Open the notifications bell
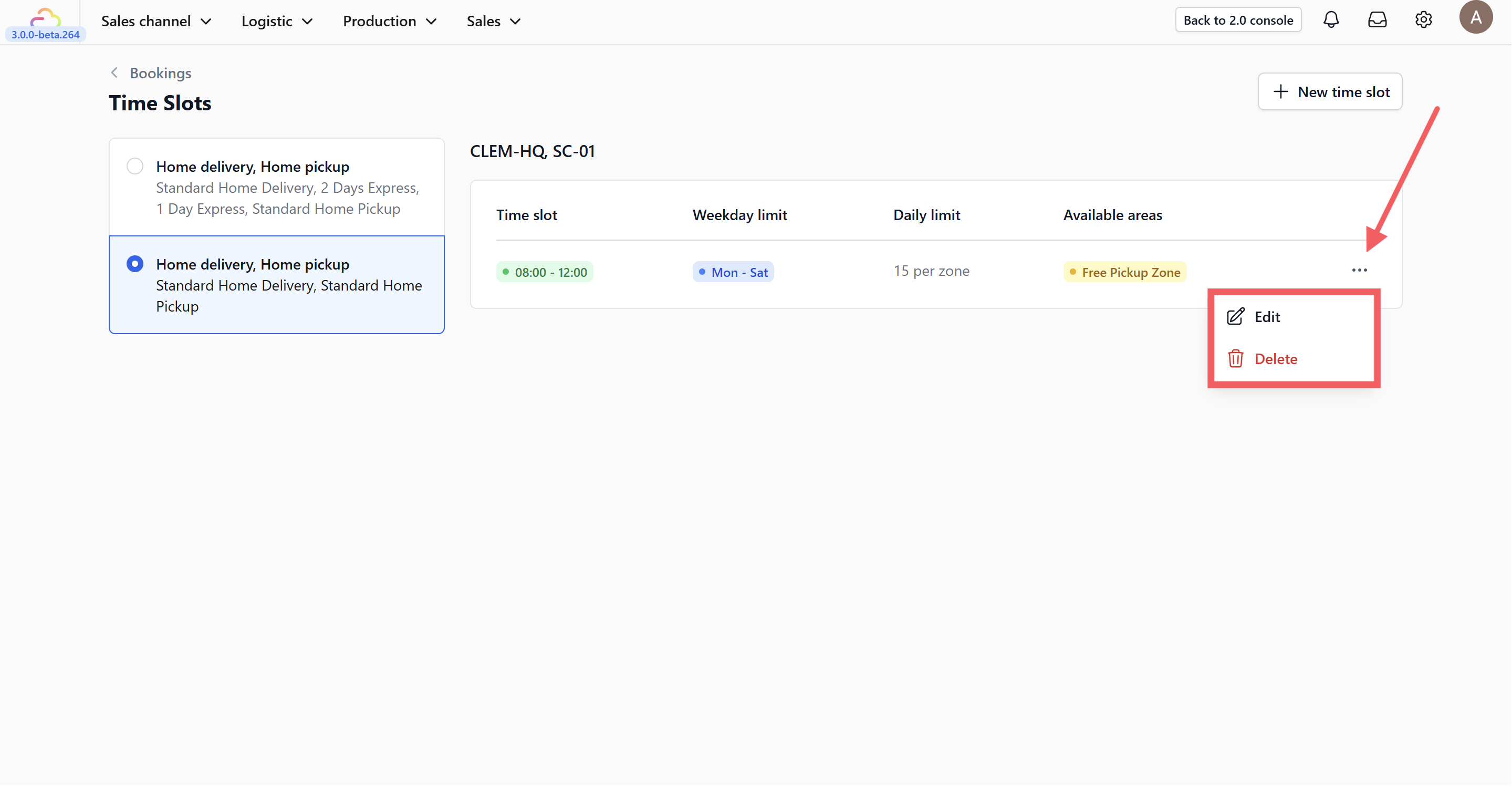This screenshot has width=1512, height=786. coord(1331,20)
